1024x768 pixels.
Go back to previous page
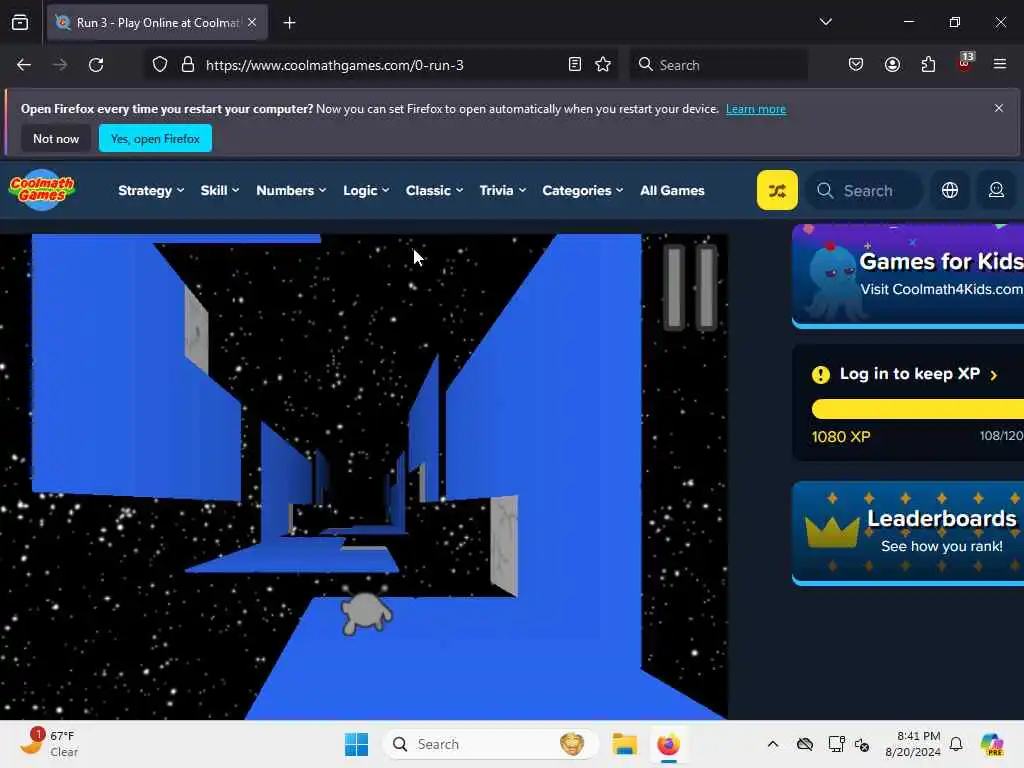pos(24,65)
